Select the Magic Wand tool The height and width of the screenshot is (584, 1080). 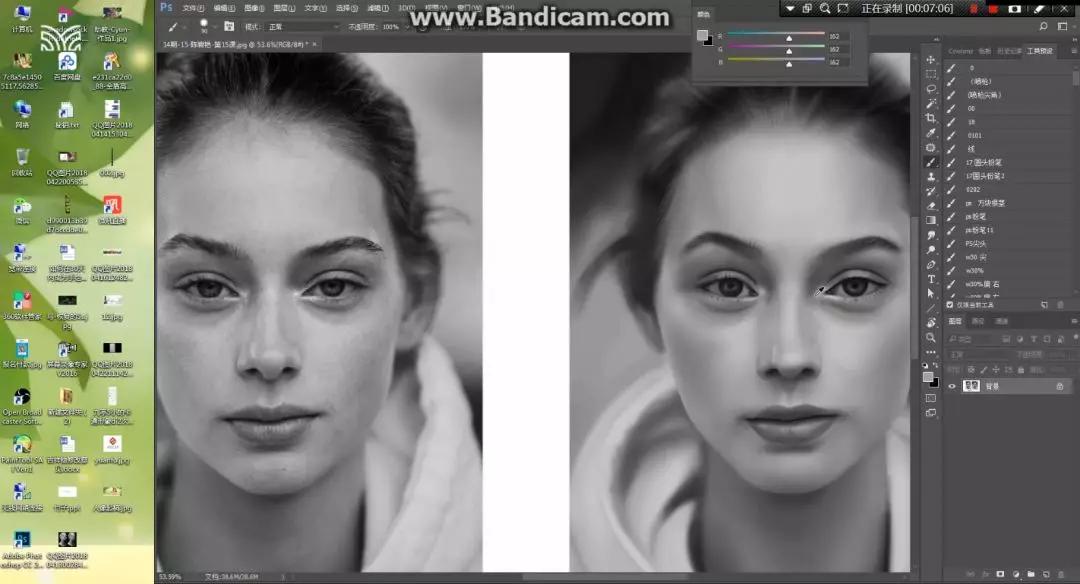point(931,103)
